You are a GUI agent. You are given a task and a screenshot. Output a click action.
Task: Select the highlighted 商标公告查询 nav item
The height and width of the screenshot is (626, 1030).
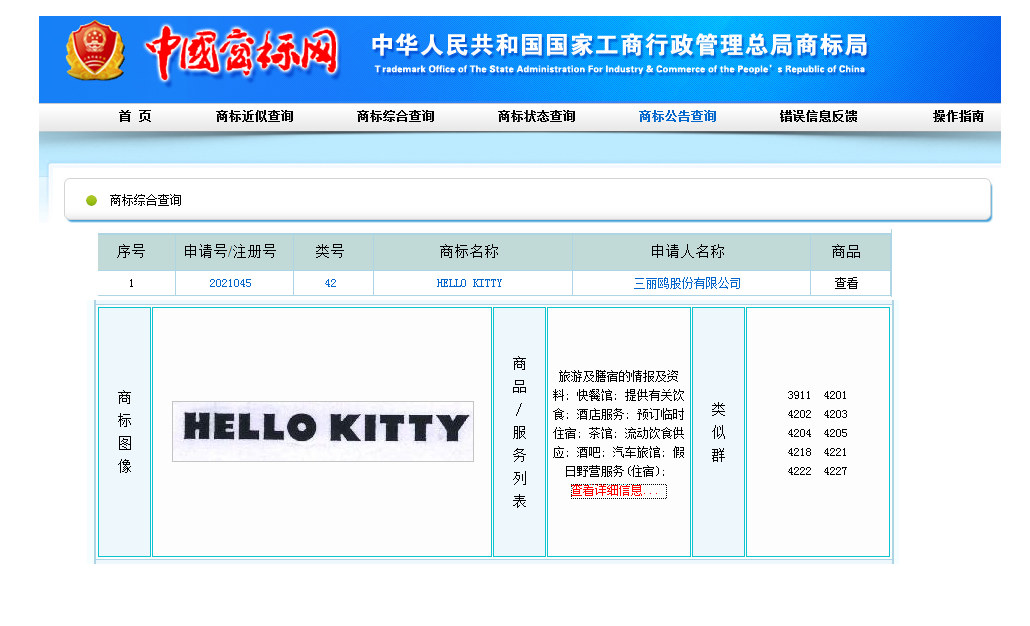[x=677, y=116]
